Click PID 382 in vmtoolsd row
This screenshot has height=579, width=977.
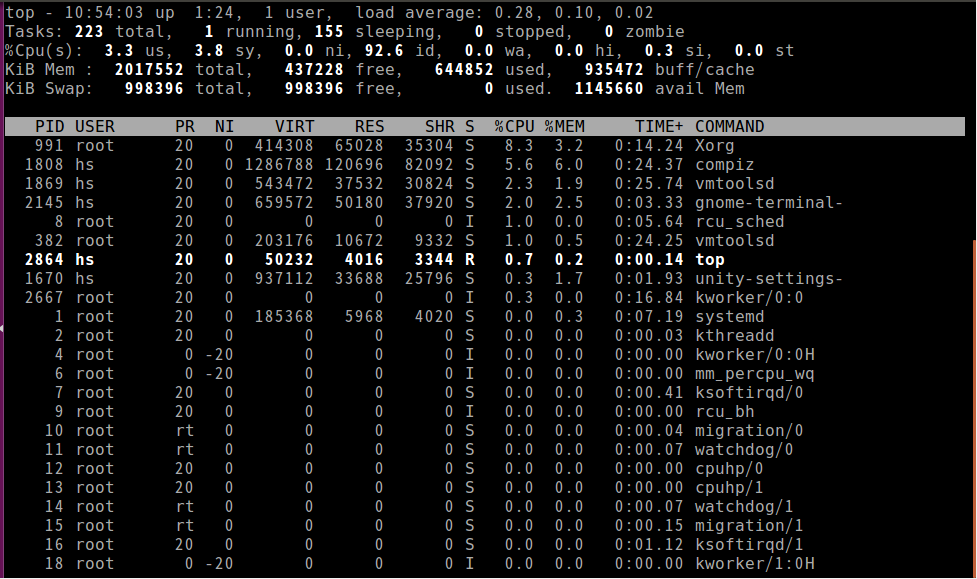point(49,241)
